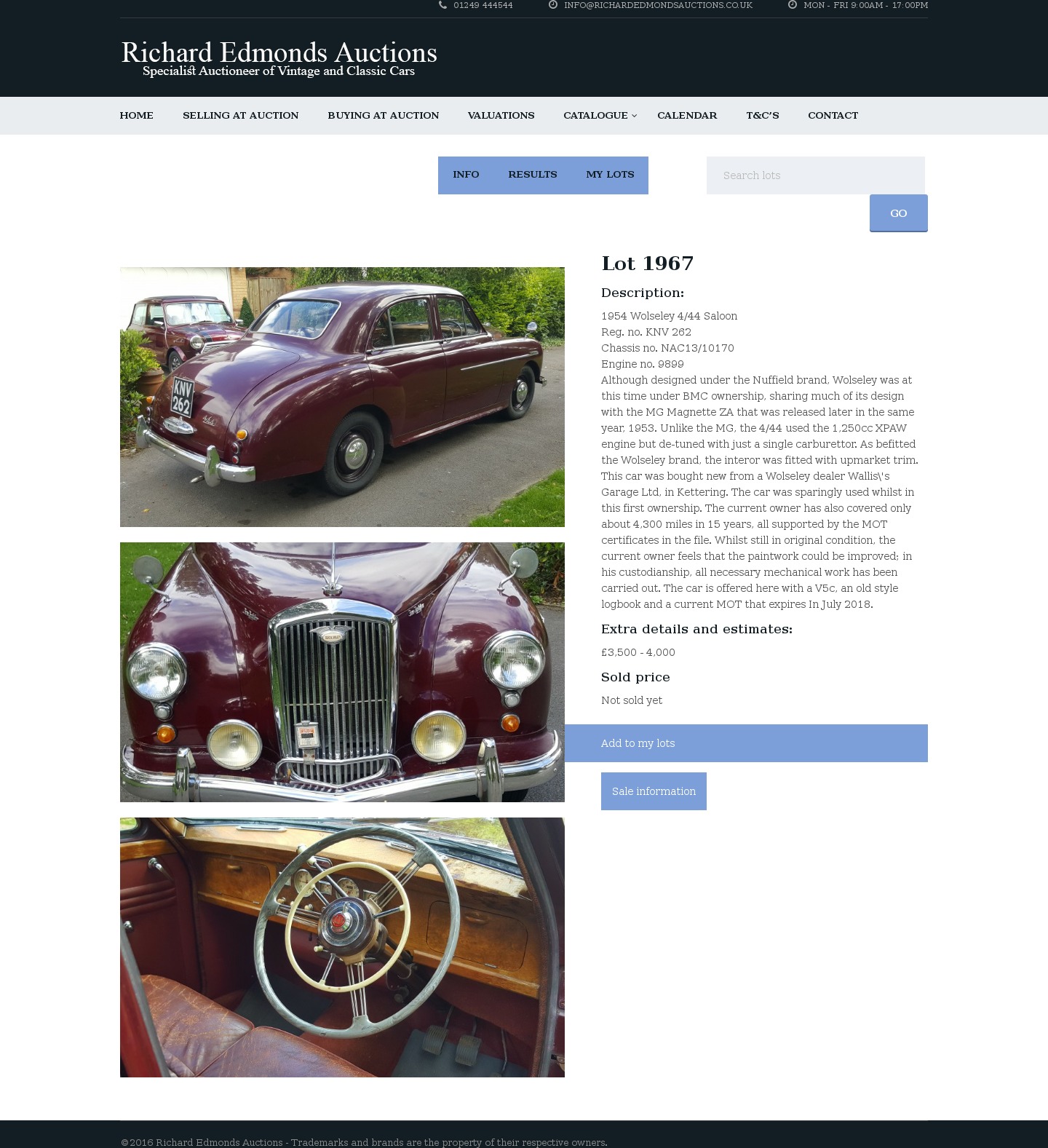This screenshot has height=1148, width=1048.
Task: Click the clock icon beside opening hours
Action: [x=793, y=5]
